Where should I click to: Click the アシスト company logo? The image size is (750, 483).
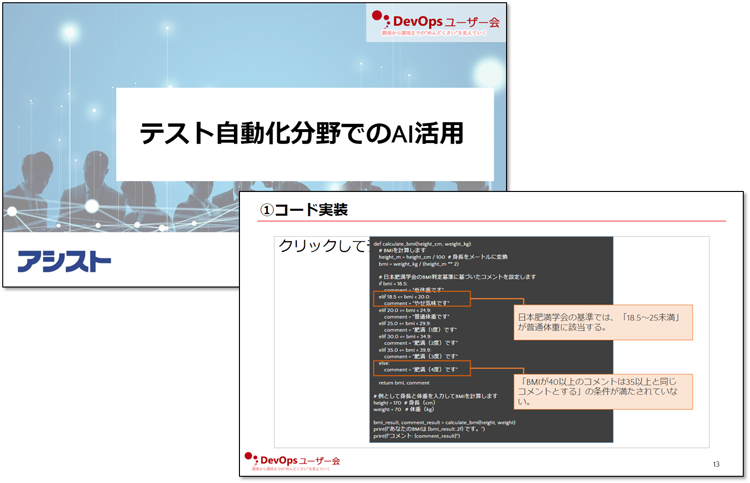pos(64,262)
